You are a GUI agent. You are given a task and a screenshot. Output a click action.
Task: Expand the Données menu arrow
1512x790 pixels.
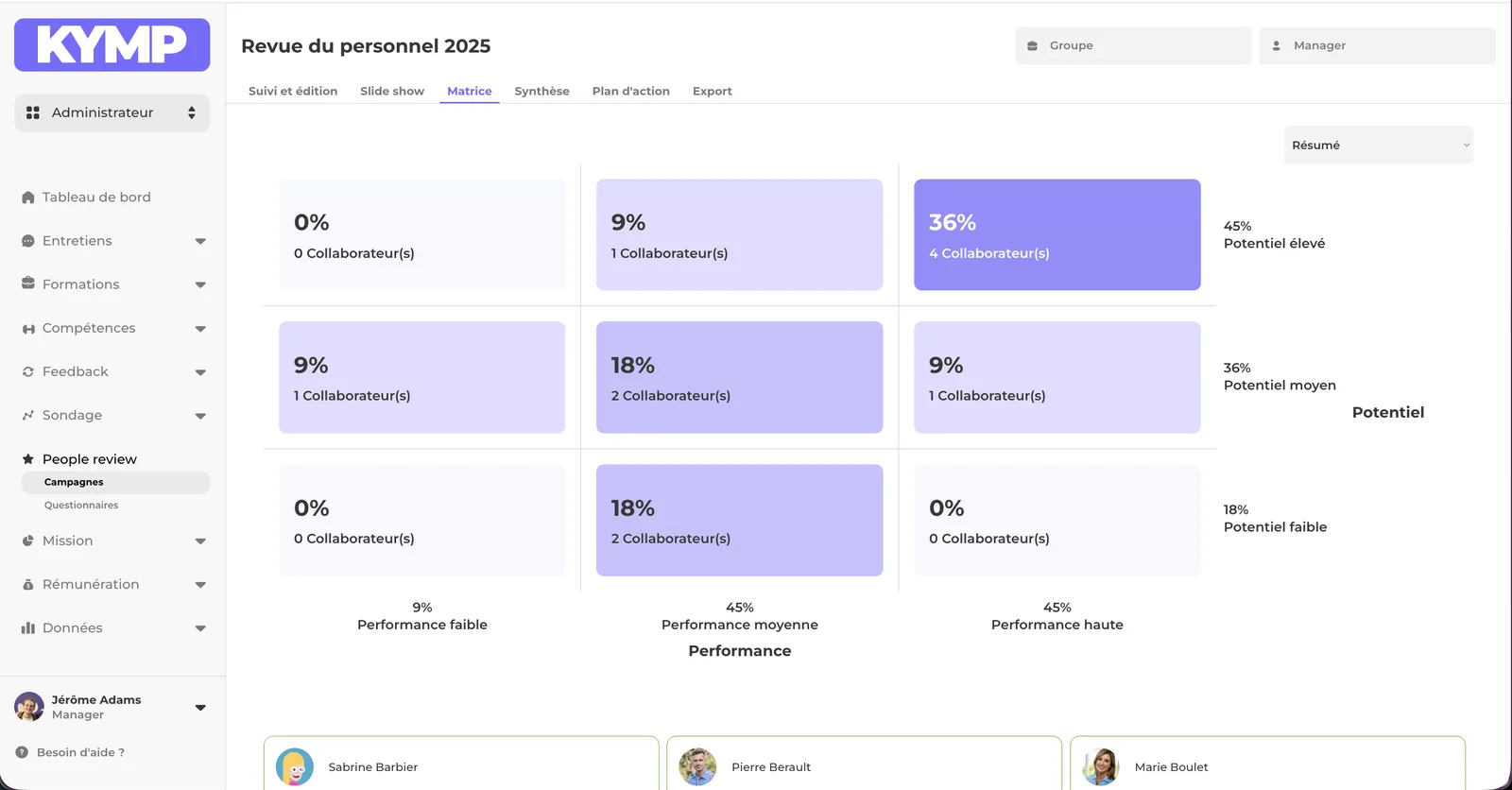(200, 628)
